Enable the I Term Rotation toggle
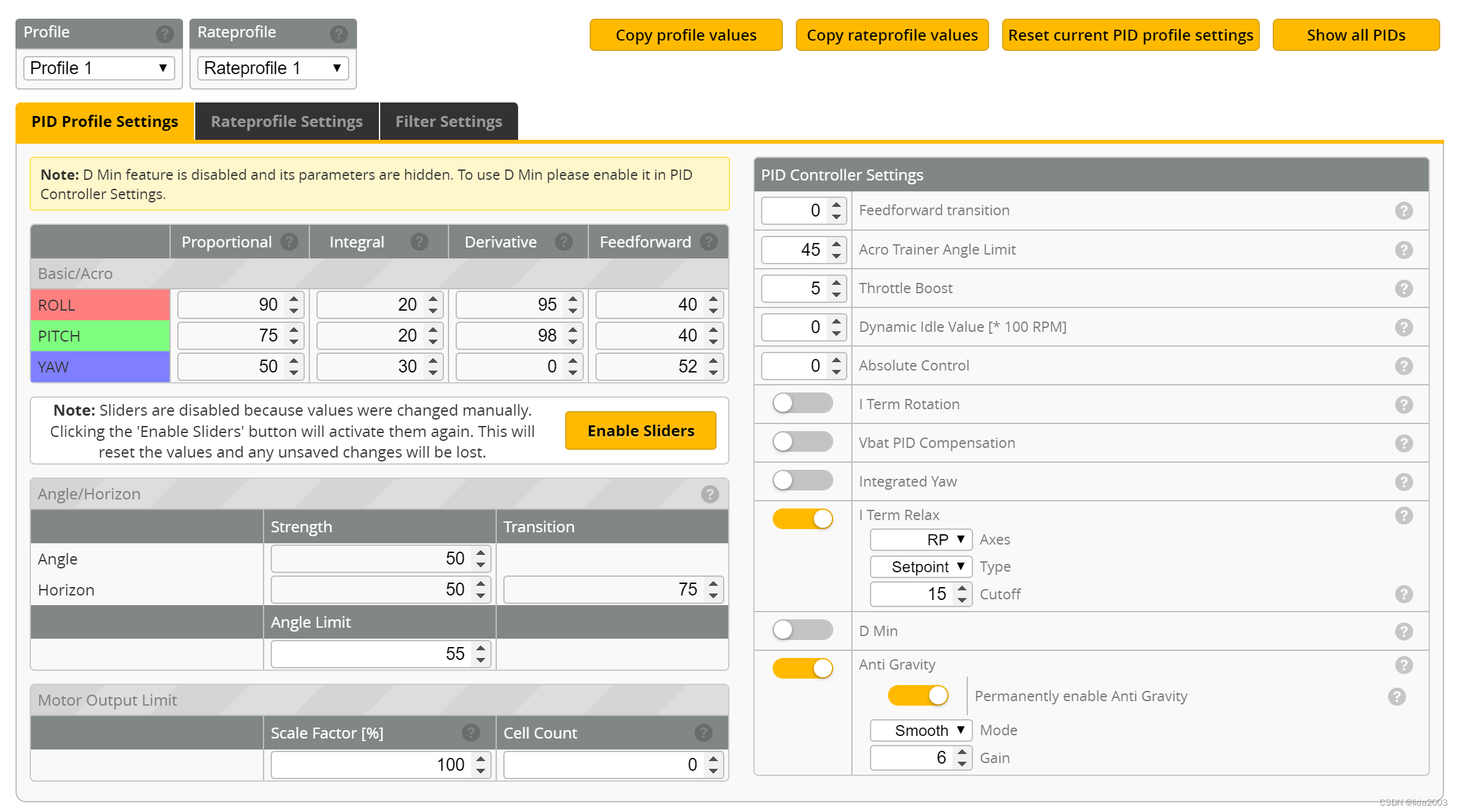The image size is (1457, 812). [x=802, y=403]
